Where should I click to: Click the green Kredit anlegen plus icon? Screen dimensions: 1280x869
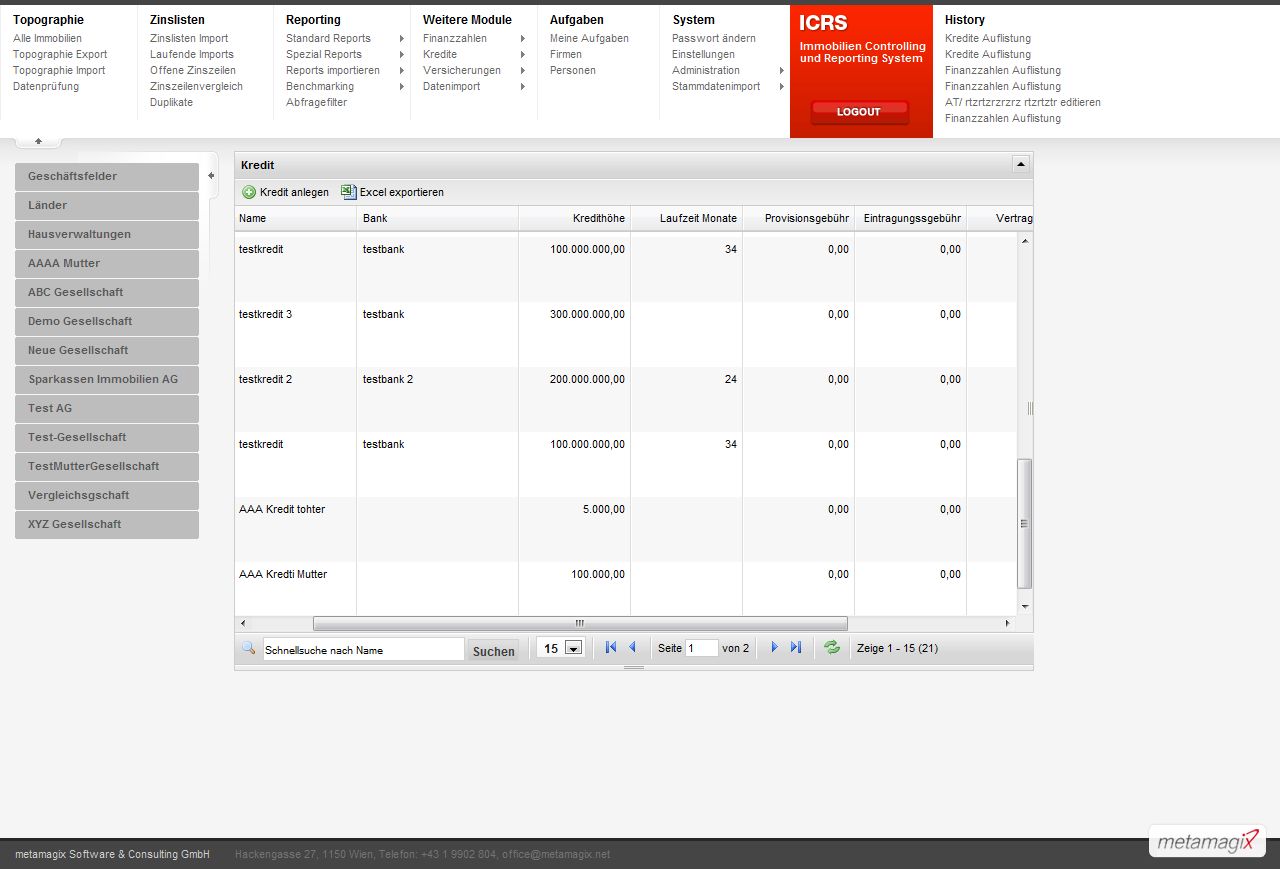[249, 192]
